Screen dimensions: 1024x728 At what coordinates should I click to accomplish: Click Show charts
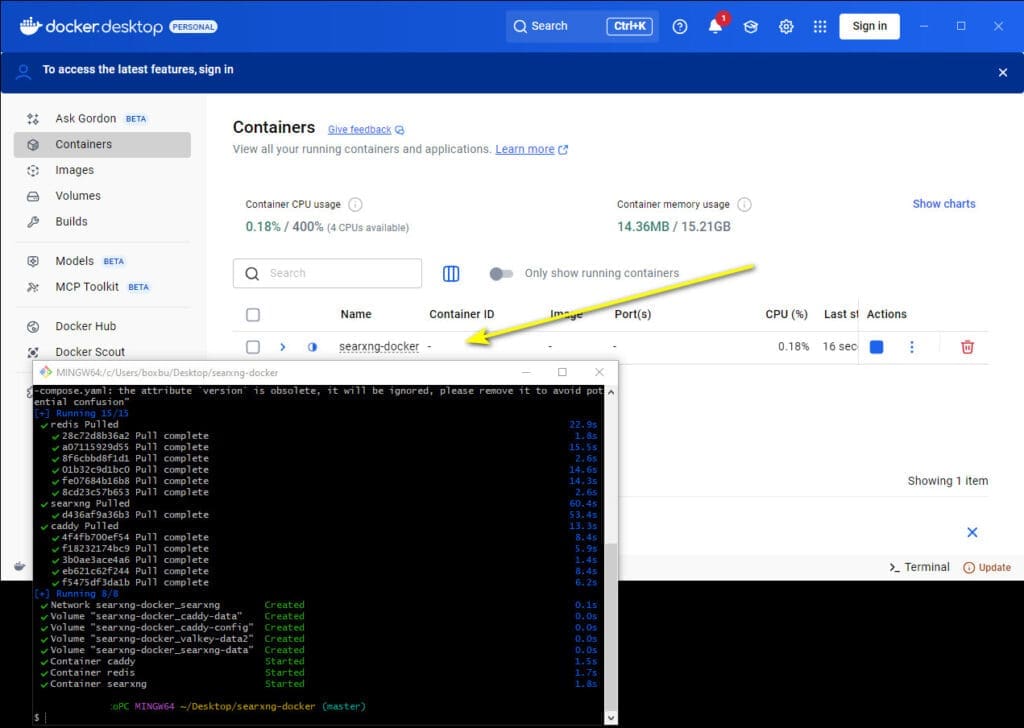(944, 204)
